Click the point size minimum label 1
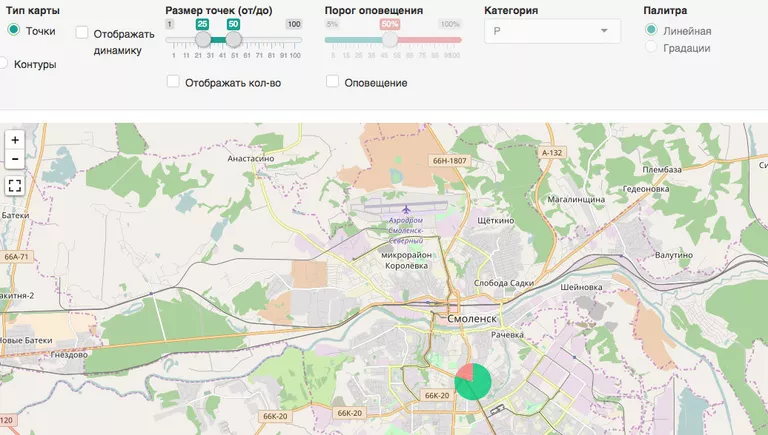Image resolution: width=768 pixels, height=435 pixels. (169, 24)
